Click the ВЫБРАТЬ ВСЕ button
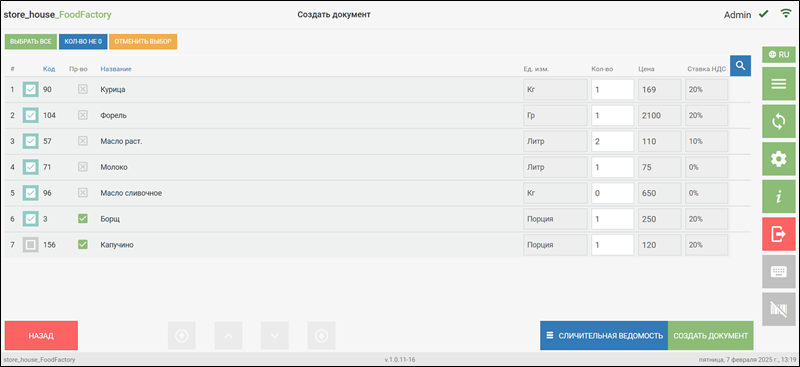This screenshot has height=367, width=800. (31, 41)
